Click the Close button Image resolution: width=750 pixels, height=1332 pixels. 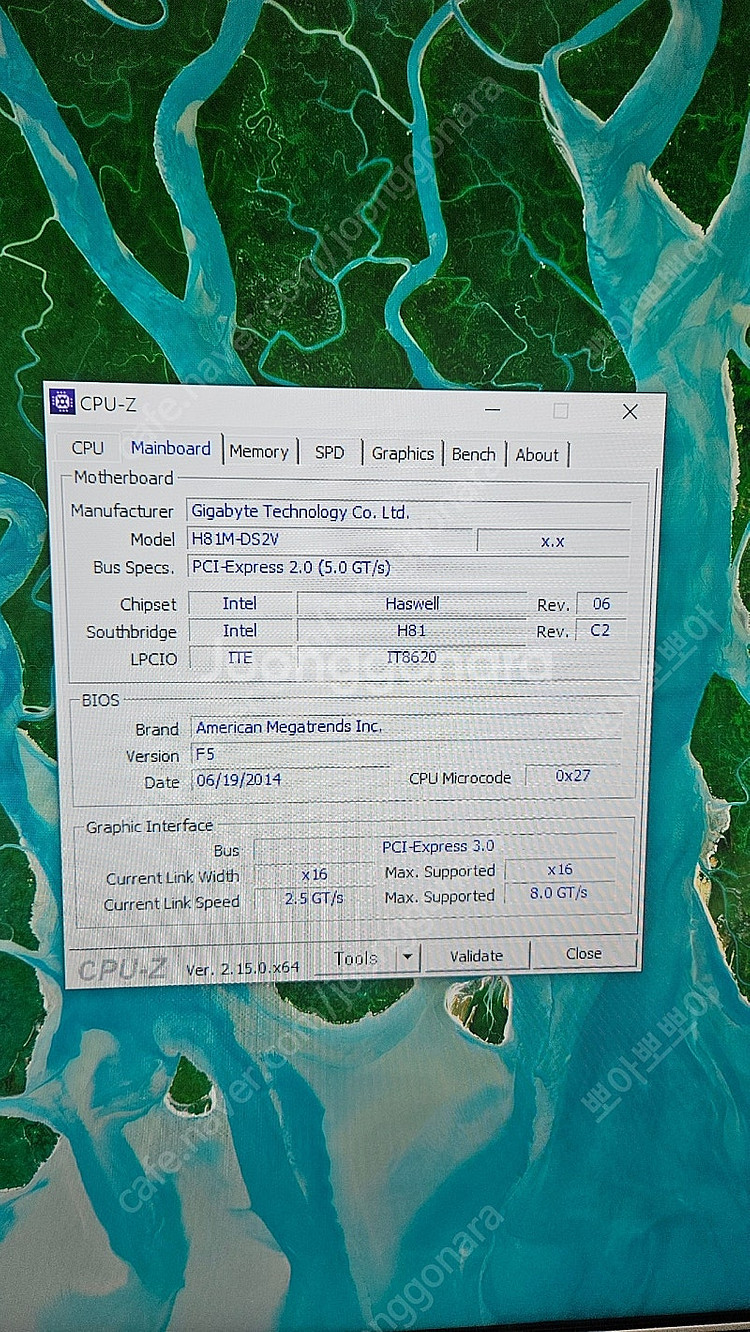(x=584, y=954)
